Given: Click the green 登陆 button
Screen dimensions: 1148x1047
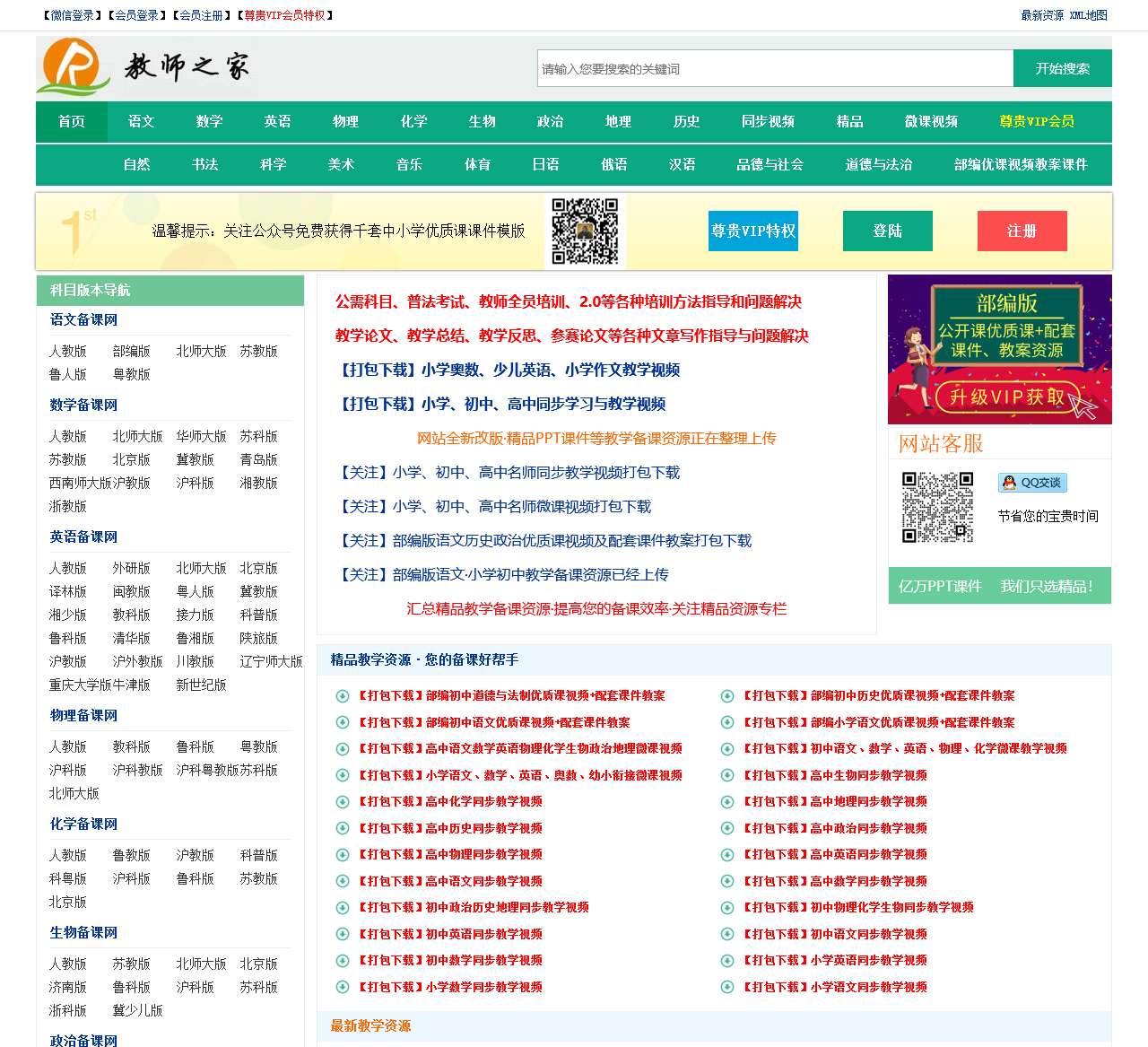Looking at the screenshot, I should (x=887, y=231).
